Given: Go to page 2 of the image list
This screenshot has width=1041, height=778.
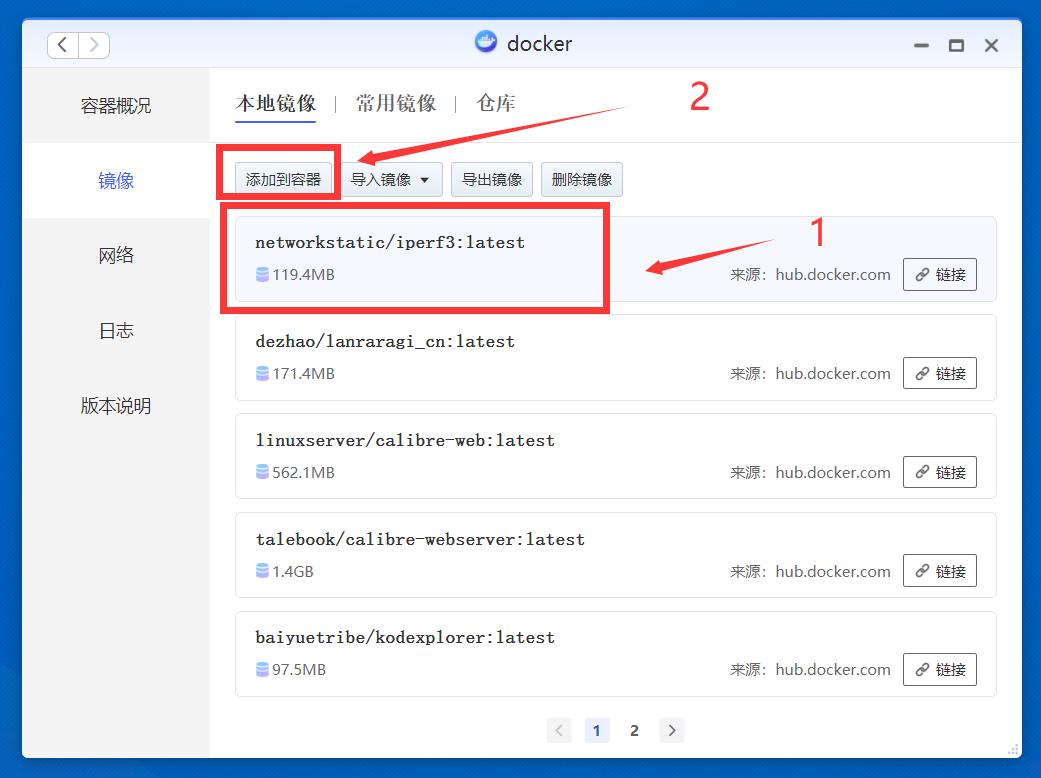Looking at the screenshot, I should (x=634, y=730).
